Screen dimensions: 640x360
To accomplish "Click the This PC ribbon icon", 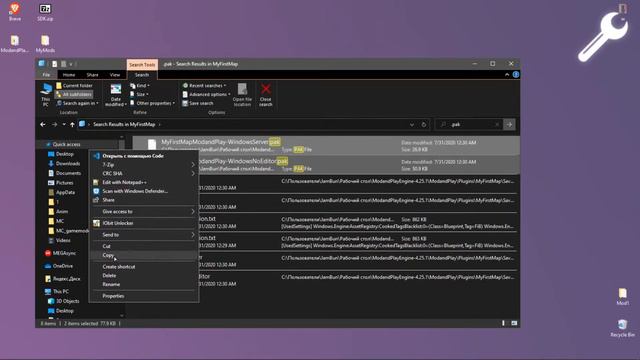I will (x=45, y=95).
